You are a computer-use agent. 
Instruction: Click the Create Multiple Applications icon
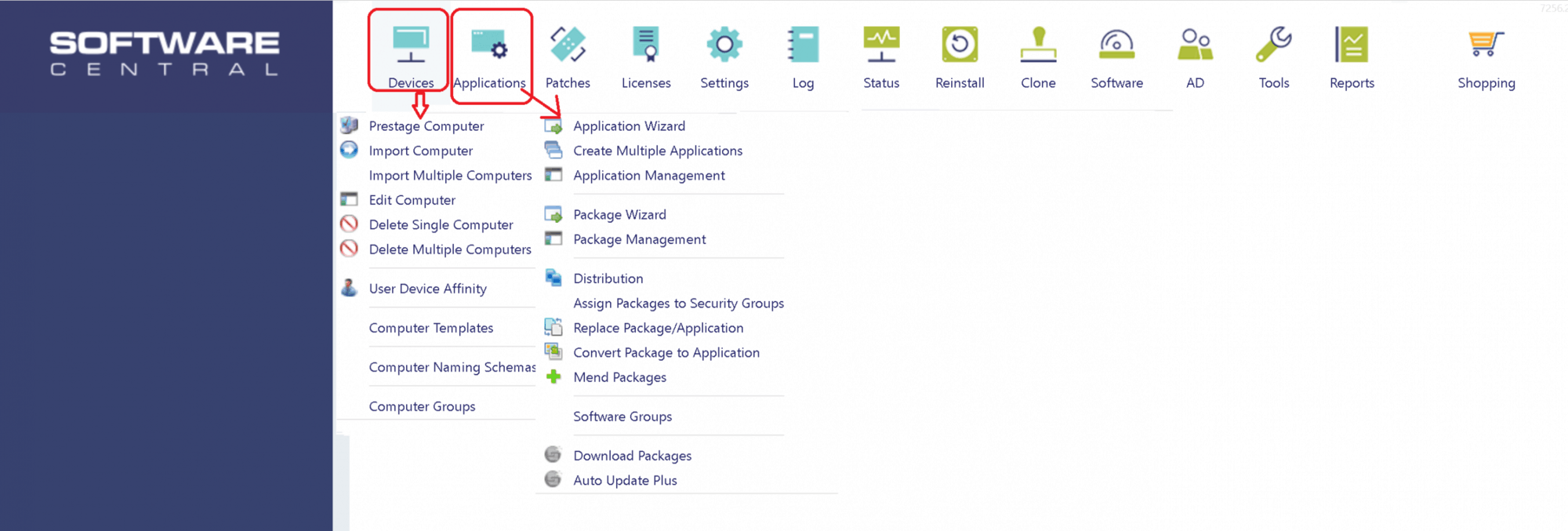pos(554,149)
